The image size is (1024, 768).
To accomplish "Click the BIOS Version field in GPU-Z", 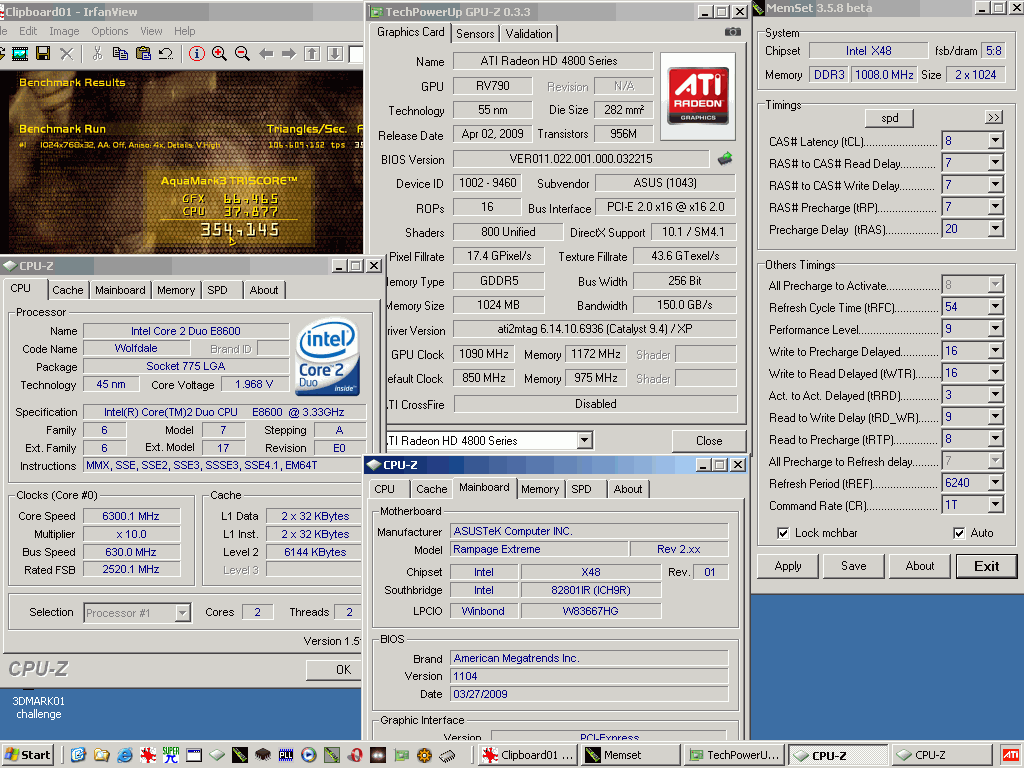I will 581,159.
